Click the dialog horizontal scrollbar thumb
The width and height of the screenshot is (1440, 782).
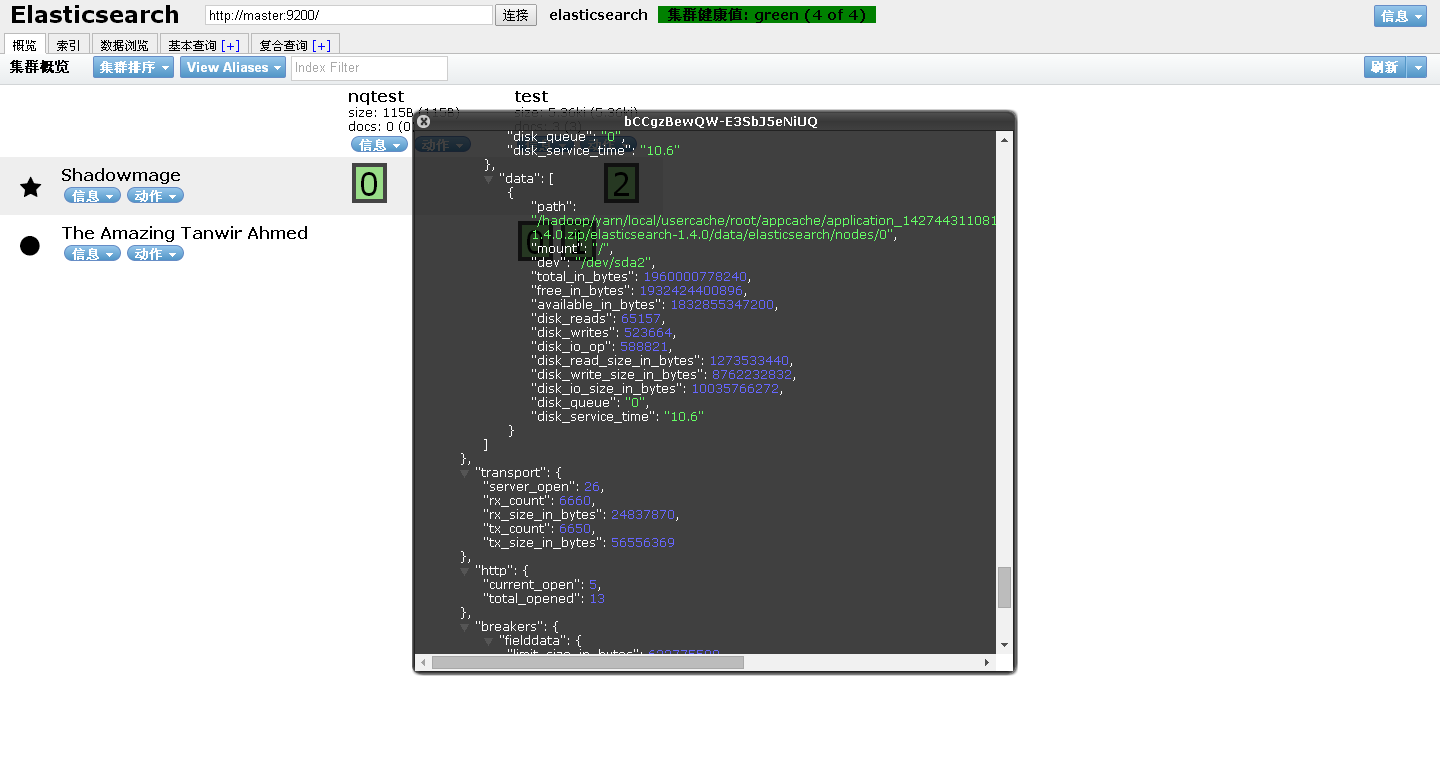(x=588, y=662)
